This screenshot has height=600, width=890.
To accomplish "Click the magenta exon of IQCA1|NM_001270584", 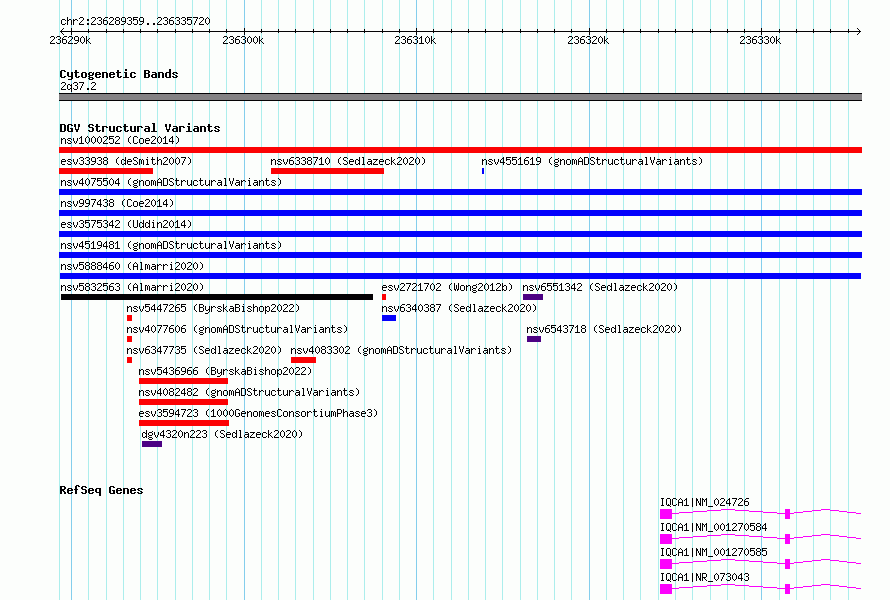I will [x=666, y=539].
